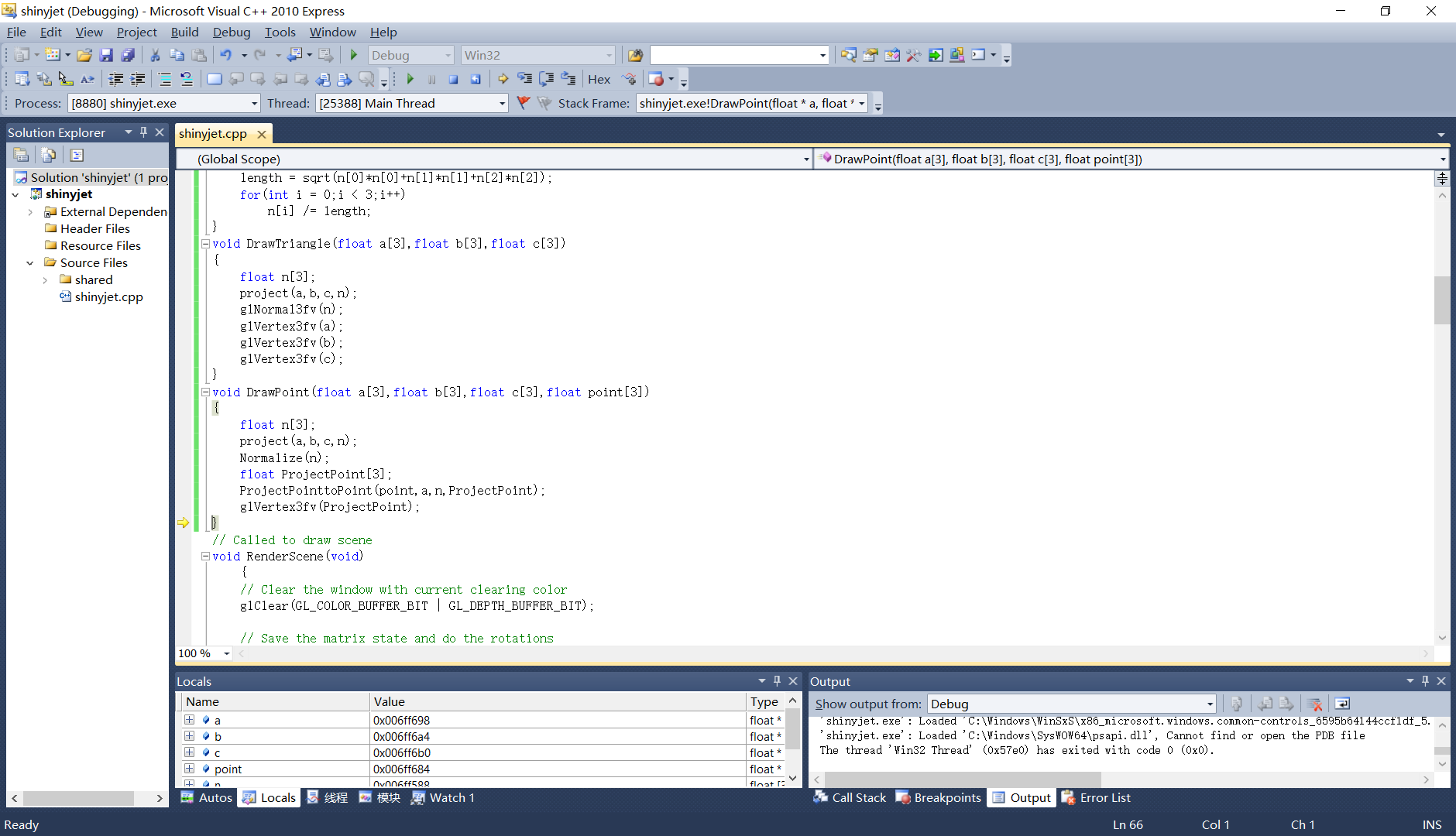Screen dimensions: 1456x836
Task: Clear all text in Output pane
Action: pos(1314,704)
